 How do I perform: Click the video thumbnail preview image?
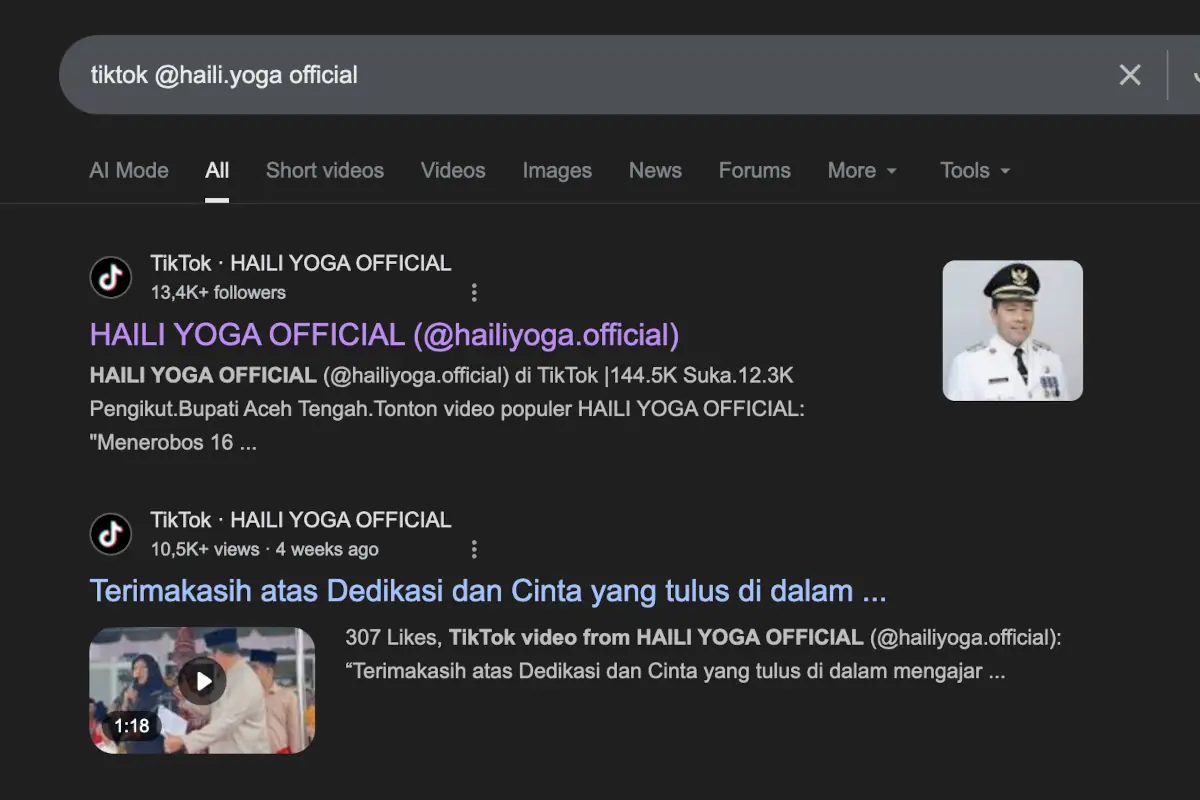coord(202,690)
